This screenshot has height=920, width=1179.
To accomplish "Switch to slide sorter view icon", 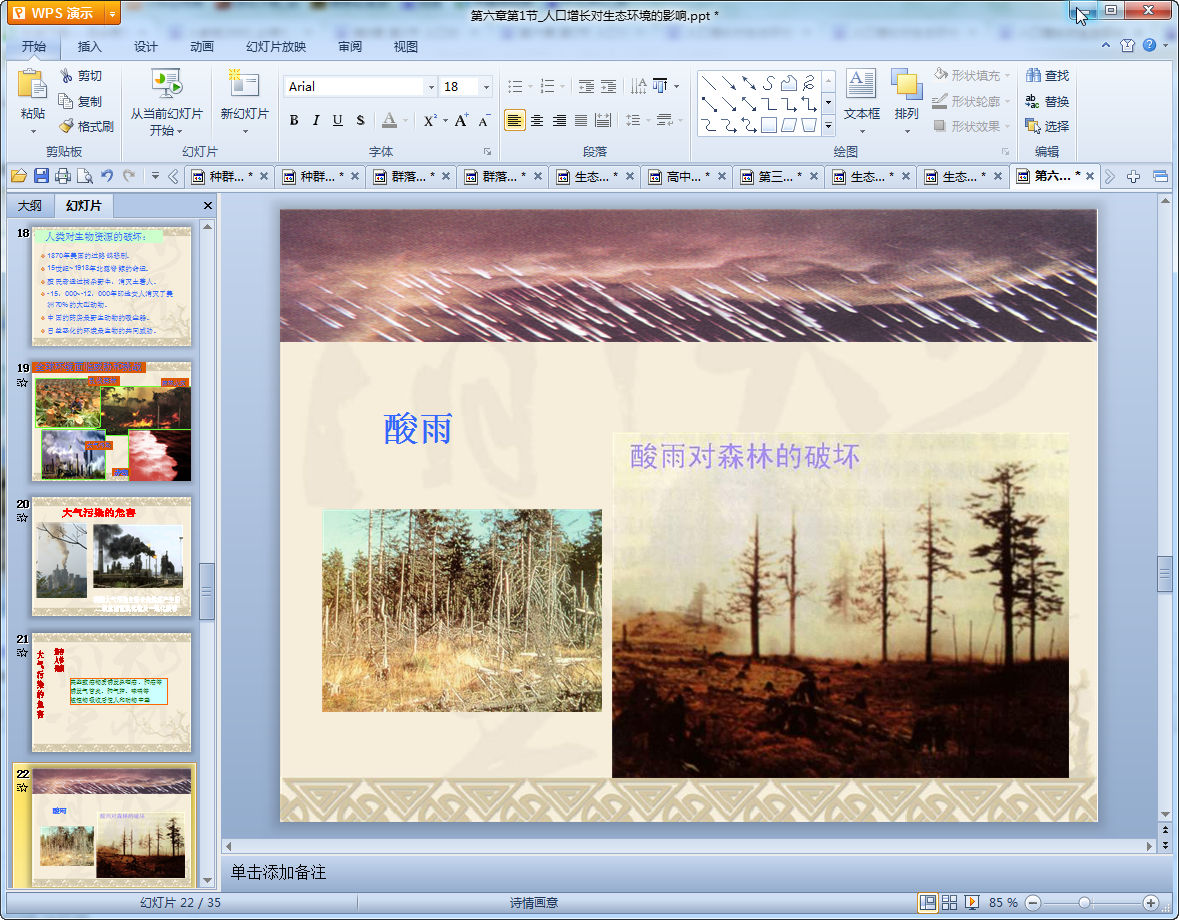I will click(950, 903).
